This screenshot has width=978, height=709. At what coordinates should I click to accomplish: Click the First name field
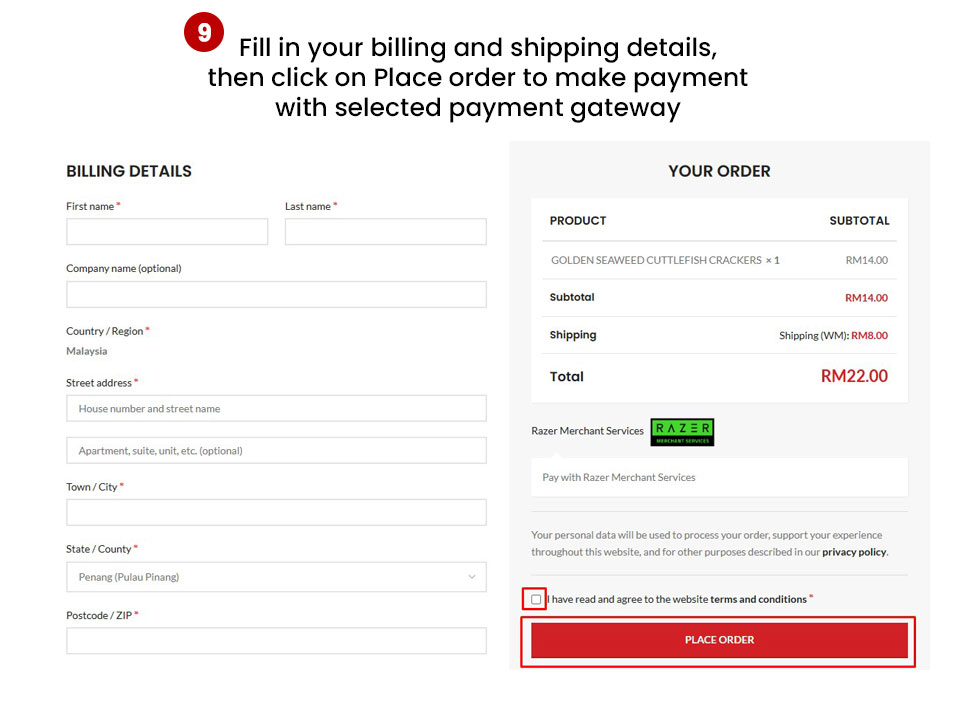pyautogui.click(x=167, y=231)
